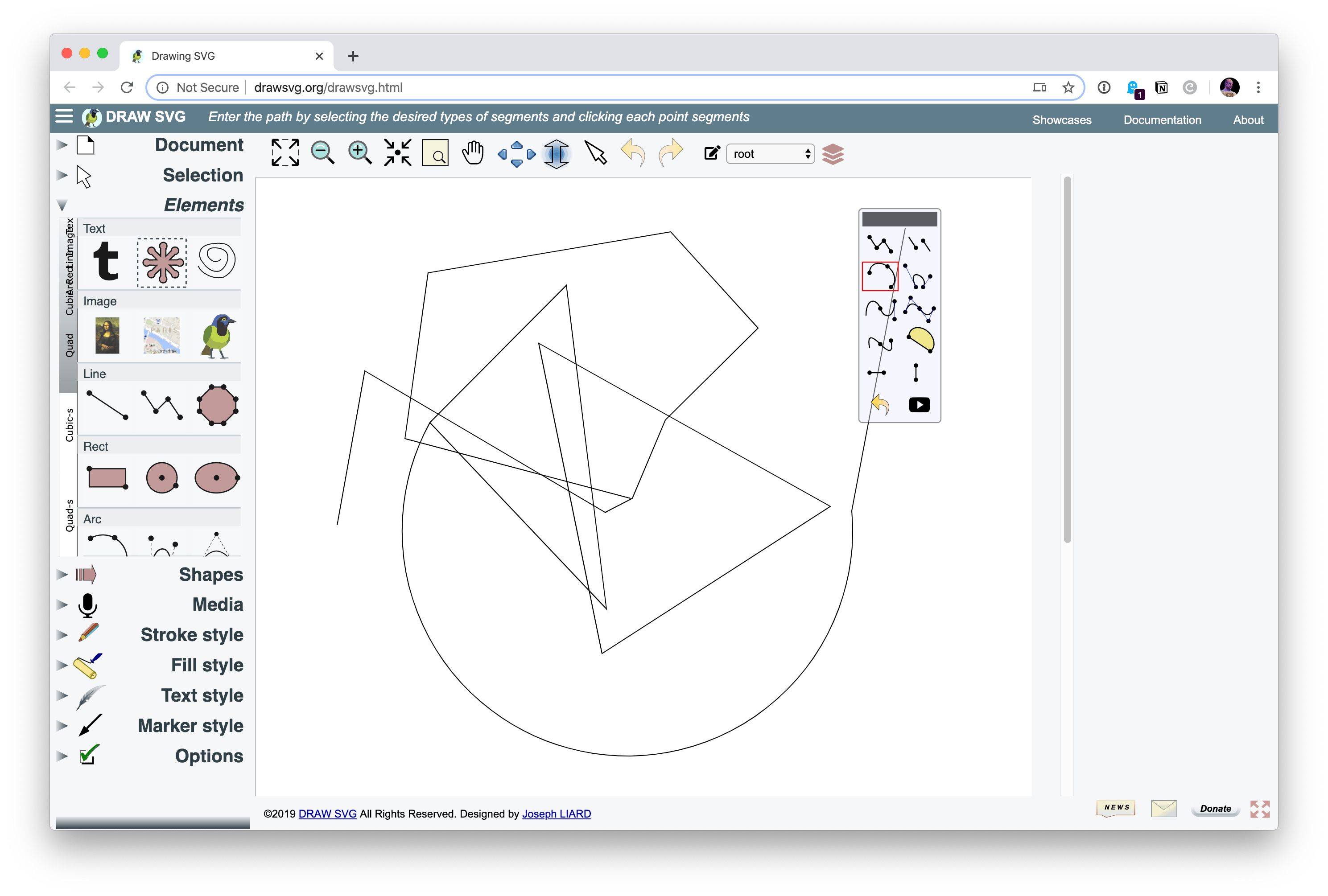Open video tutorial button in path palette
This screenshot has height=896, width=1328.
coord(920,405)
